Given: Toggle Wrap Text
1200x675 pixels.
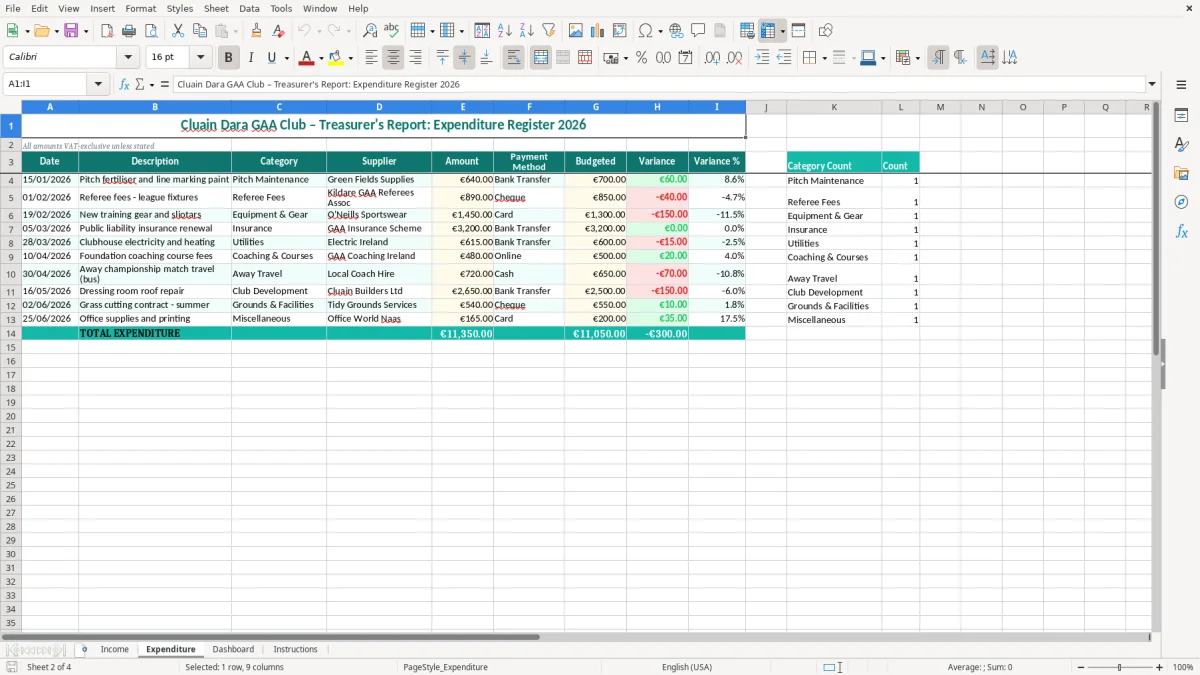Looking at the screenshot, I should (513, 58).
